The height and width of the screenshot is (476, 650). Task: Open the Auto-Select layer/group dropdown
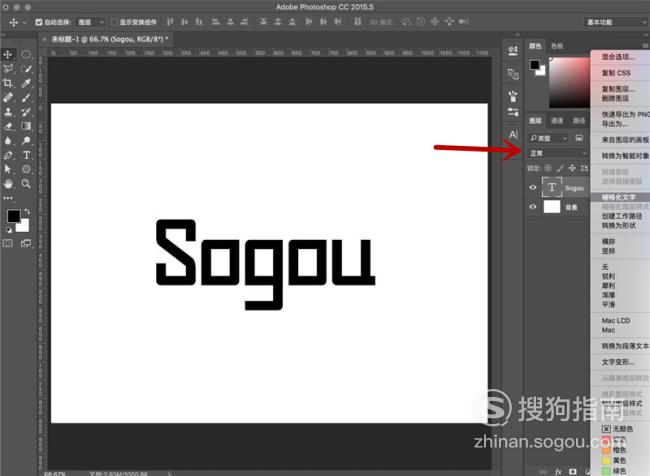[x=91, y=22]
